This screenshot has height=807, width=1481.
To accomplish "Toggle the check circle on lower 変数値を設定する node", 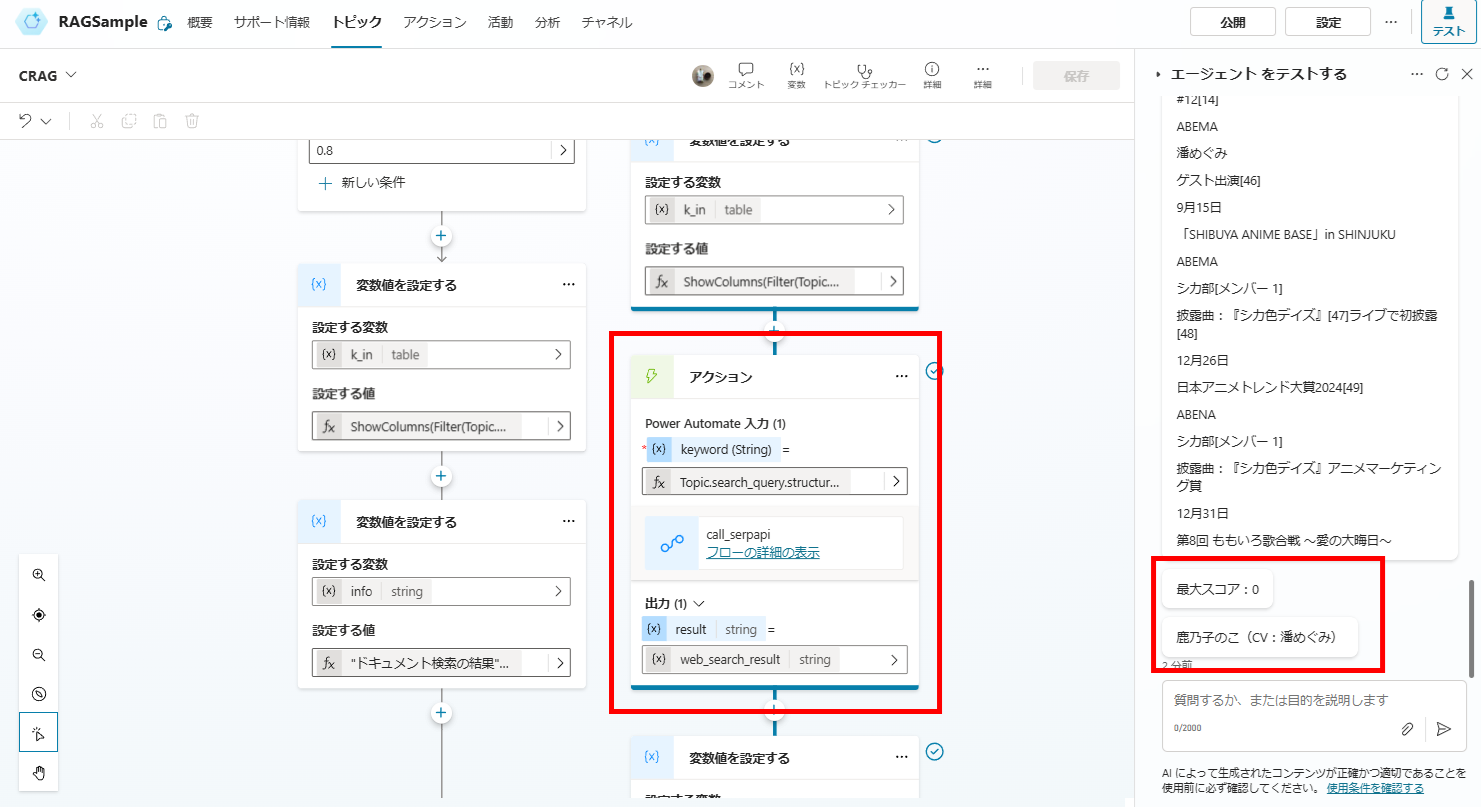I will [934, 753].
